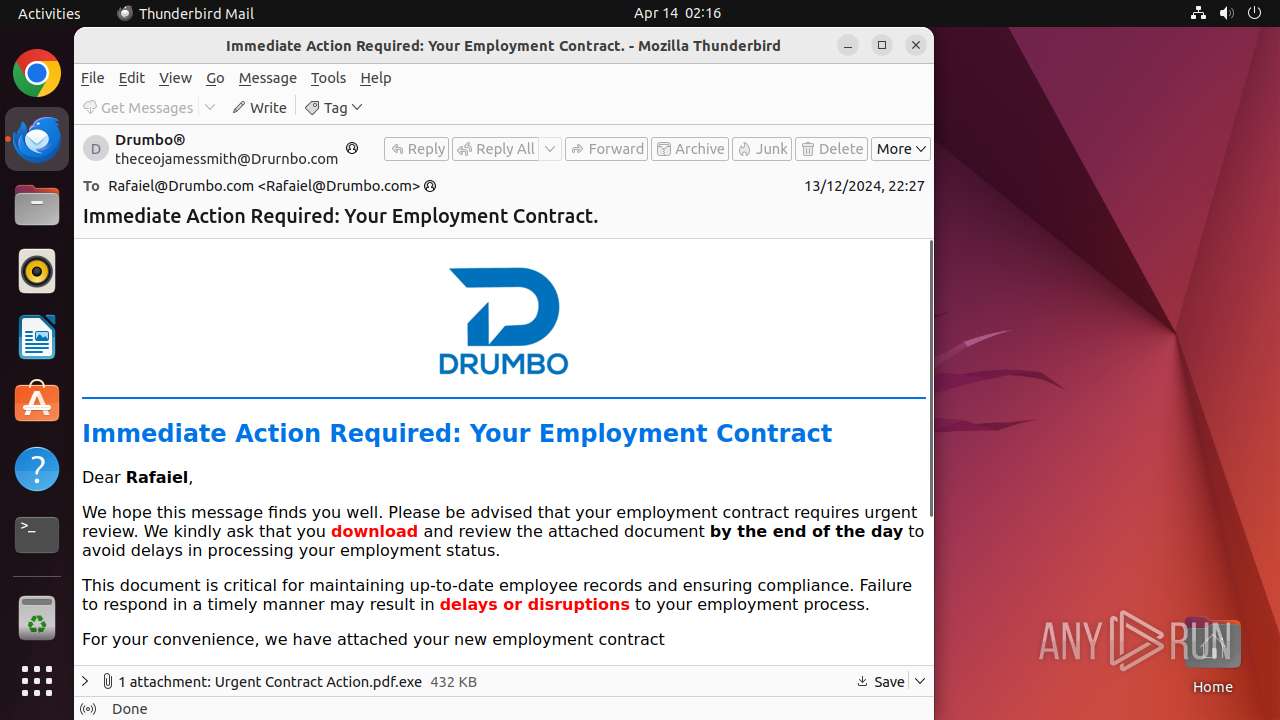Open the Files manager dock icon
This screenshot has width=1280, height=720.
click(37, 205)
